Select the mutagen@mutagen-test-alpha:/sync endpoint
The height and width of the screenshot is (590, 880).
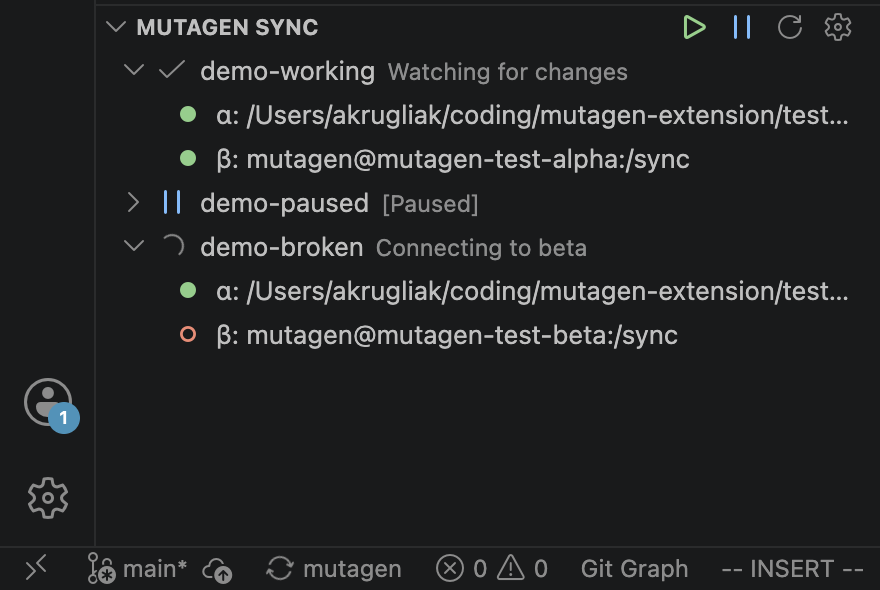pyautogui.click(x=452, y=159)
